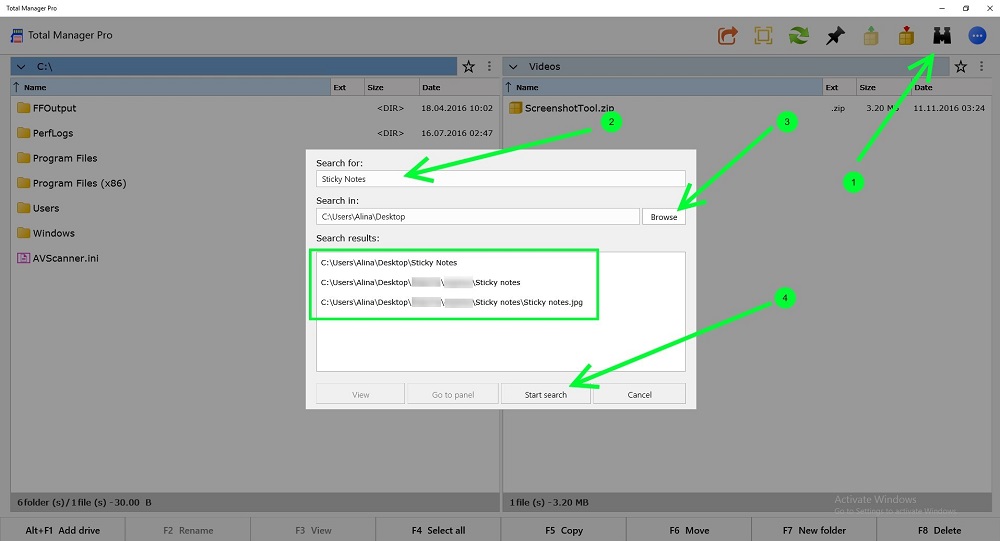Cancel the search dialog
This screenshot has width=1000, height=541.
tap(639, 394)
